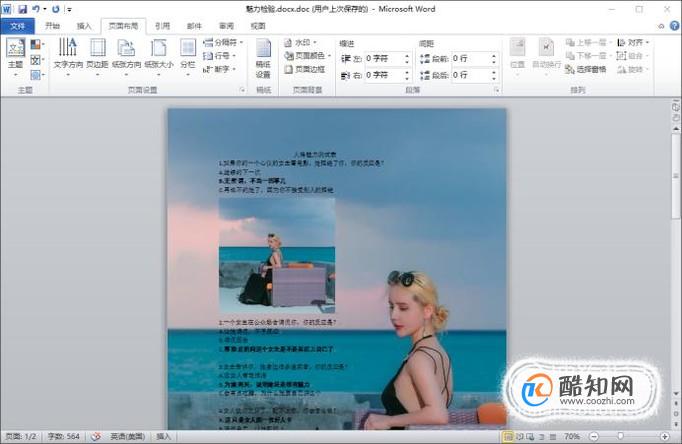Open Word Help question mark icon
Screen dimensions: 682x444
(x=675, y=26)
